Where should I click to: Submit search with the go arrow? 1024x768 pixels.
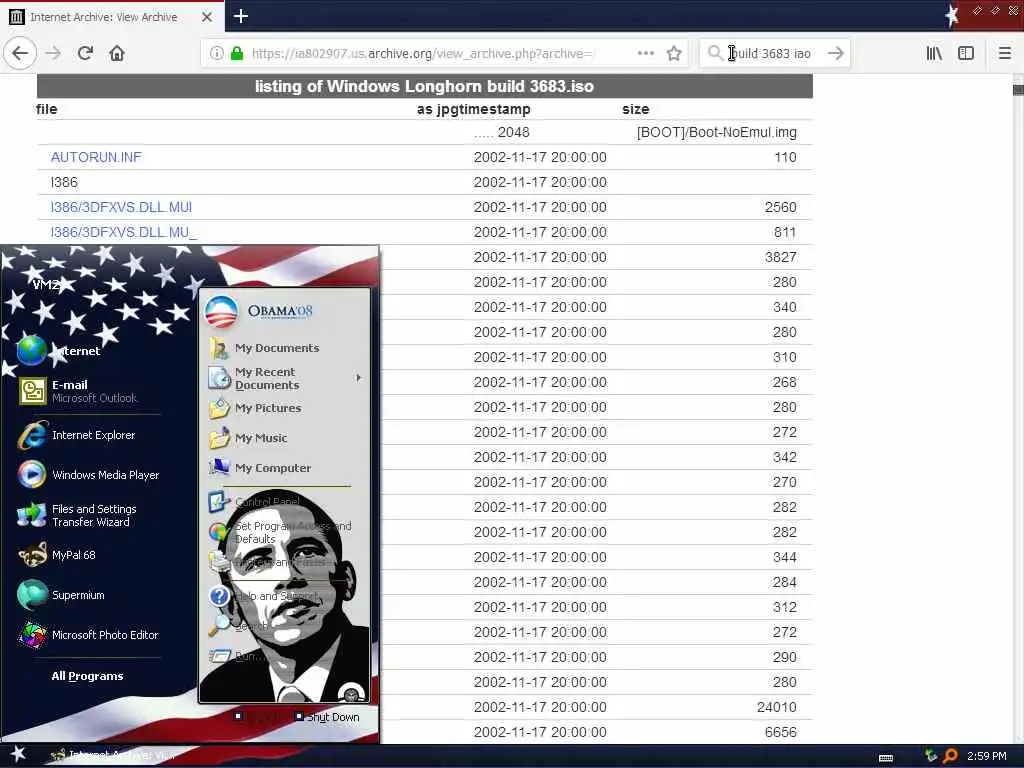click(836, 53)
